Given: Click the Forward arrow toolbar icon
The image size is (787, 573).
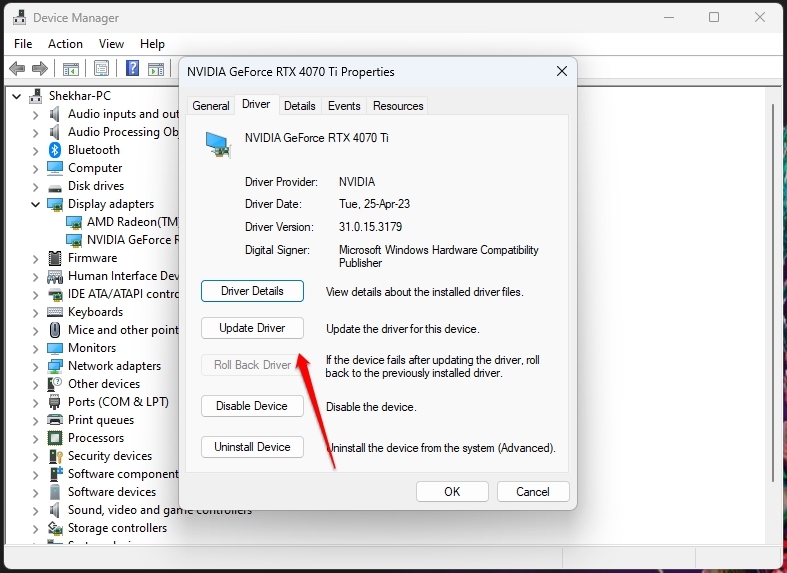Looking at the screenshot, I should pyautogui.click(x=40, y=68).
